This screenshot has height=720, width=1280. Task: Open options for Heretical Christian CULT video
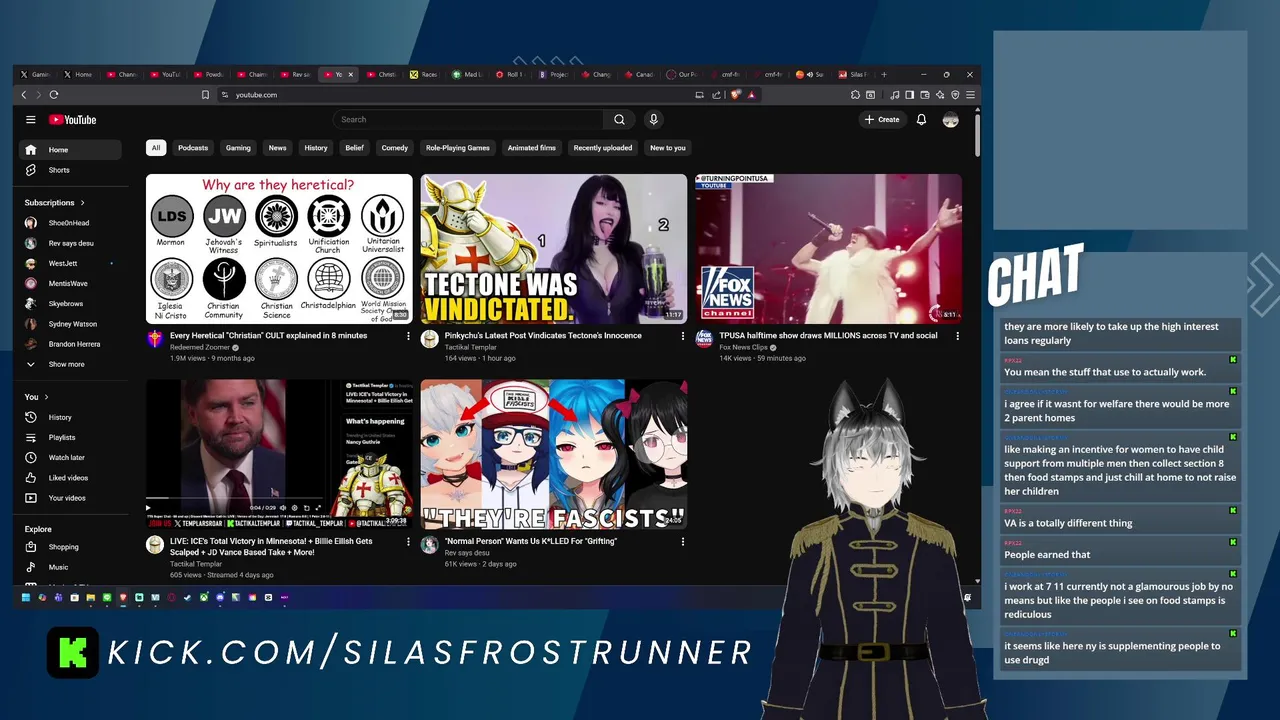pos(408,336)
